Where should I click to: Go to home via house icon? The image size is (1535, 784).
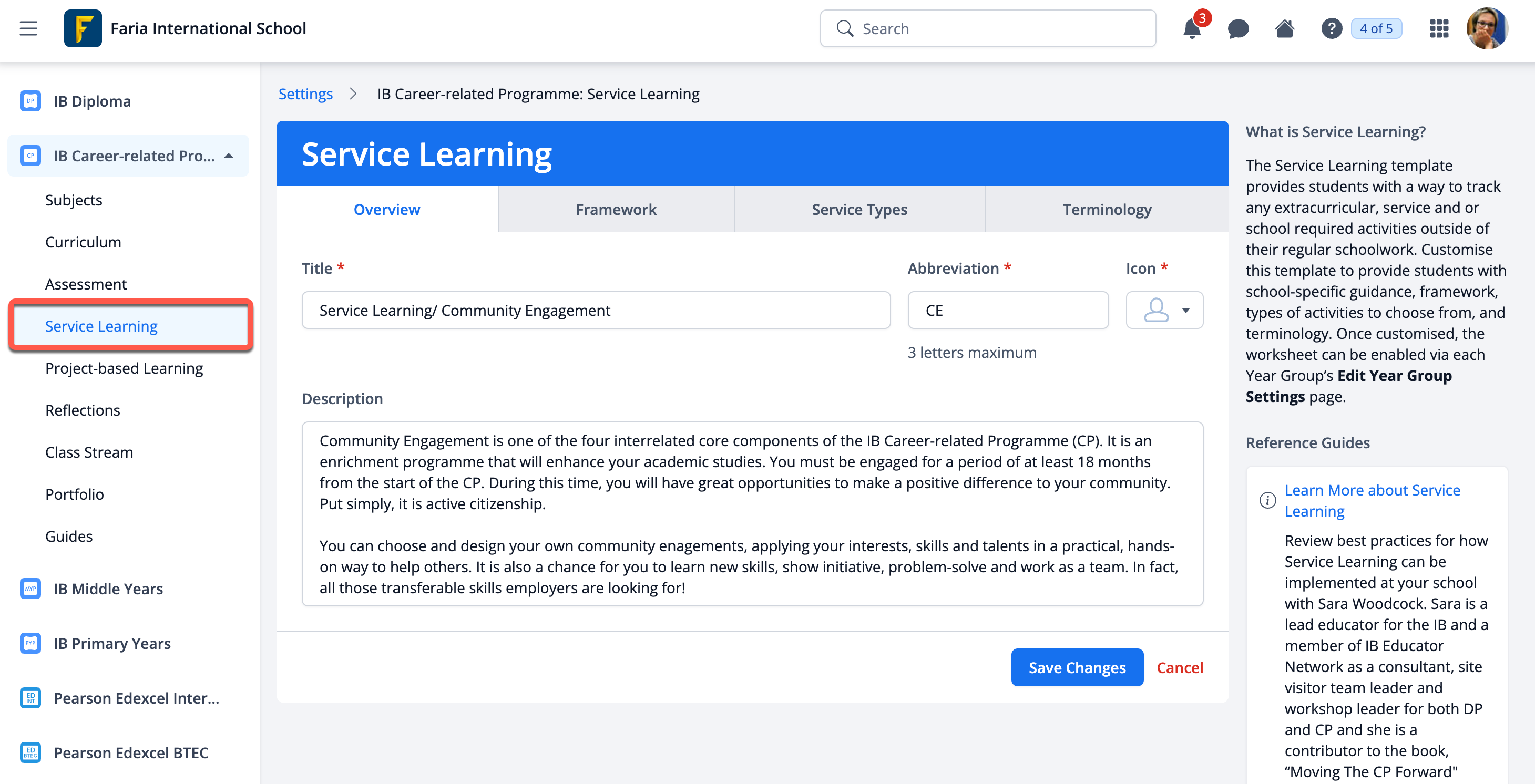(x=1284, y=28)
